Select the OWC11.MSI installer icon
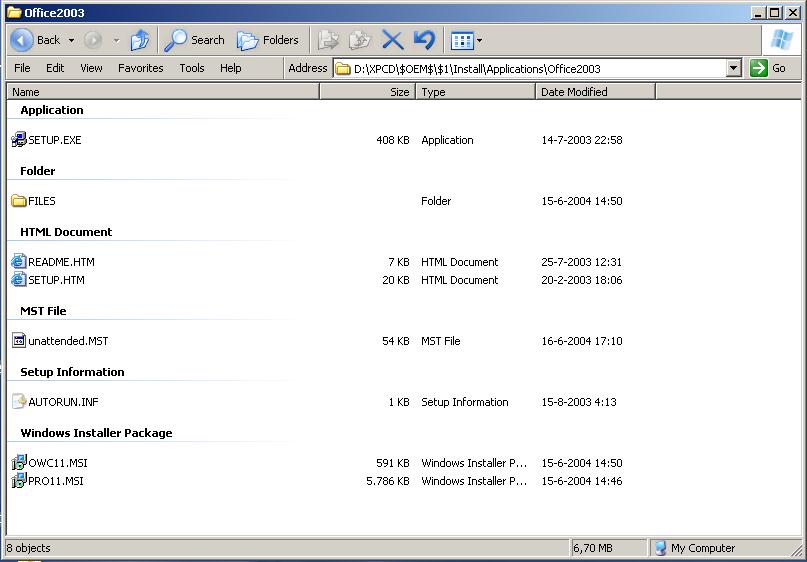Viewport: 807px width, 562px height. (x=19, y=462)
